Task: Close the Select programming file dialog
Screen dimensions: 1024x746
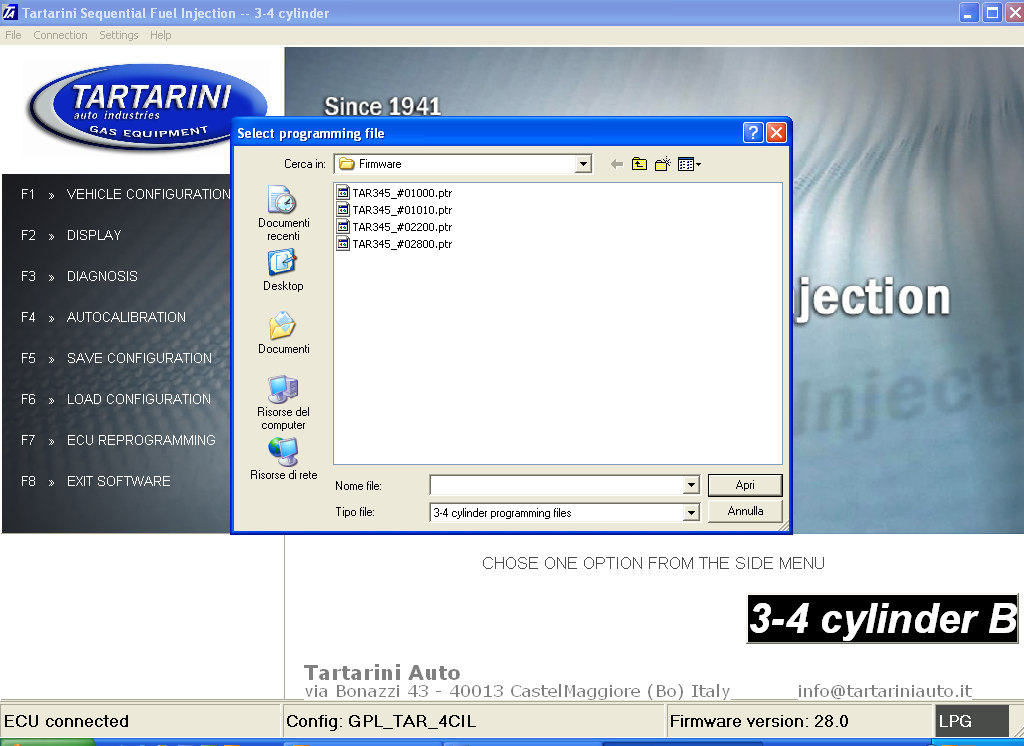Action: [x=776, y=133]
